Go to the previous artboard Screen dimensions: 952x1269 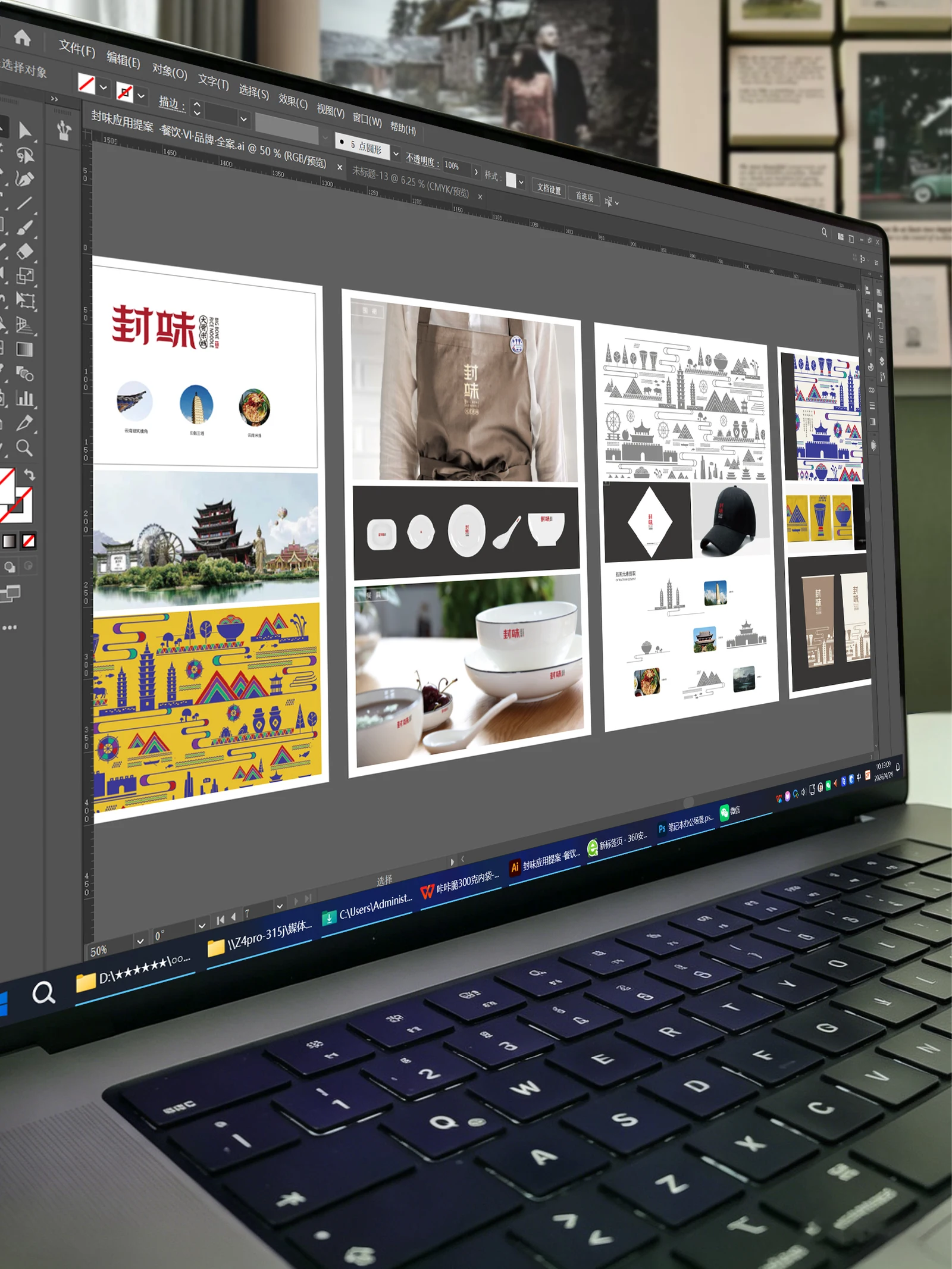point(233,917)
